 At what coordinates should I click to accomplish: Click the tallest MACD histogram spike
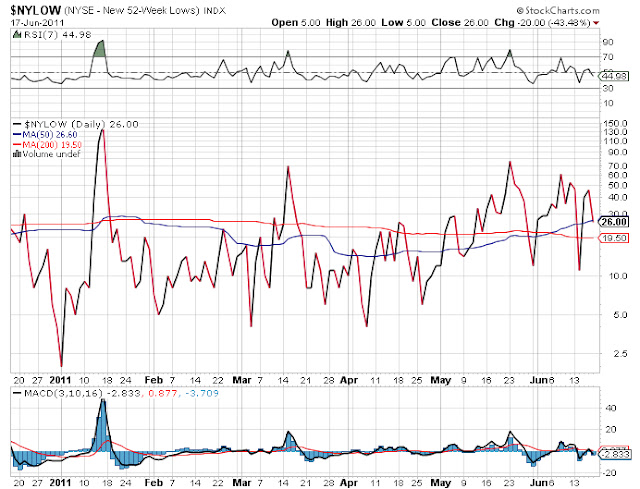click(x=103, y=425)
